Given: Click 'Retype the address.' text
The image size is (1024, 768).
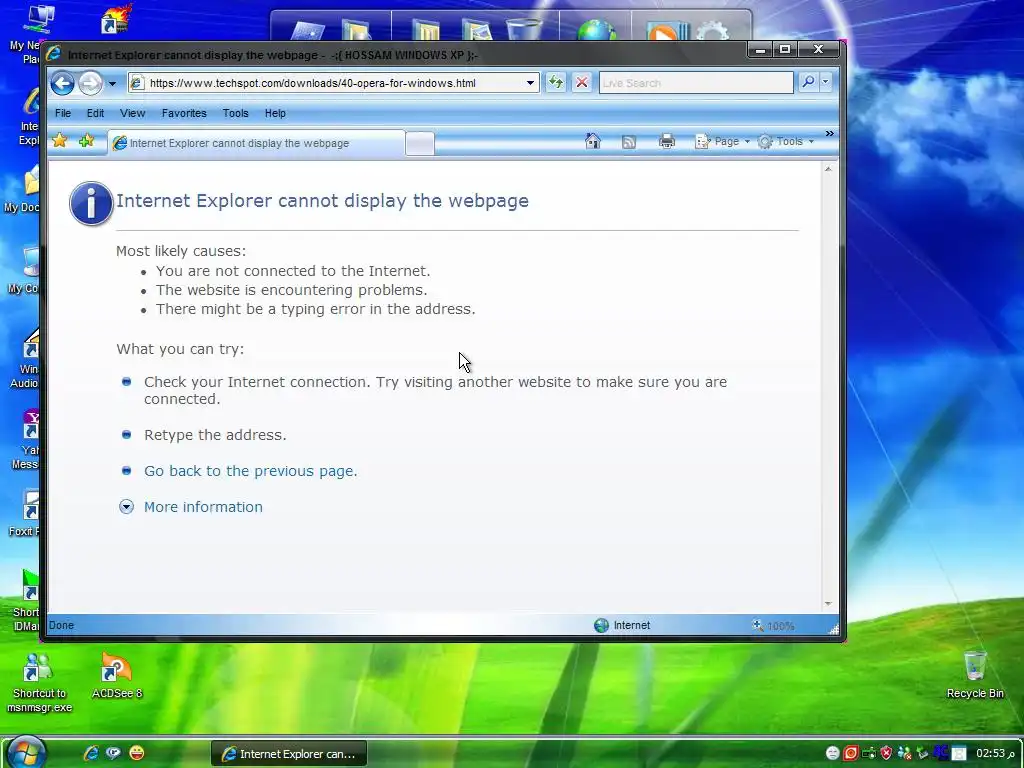Looking at the screenshot, I should coord(216,435).
